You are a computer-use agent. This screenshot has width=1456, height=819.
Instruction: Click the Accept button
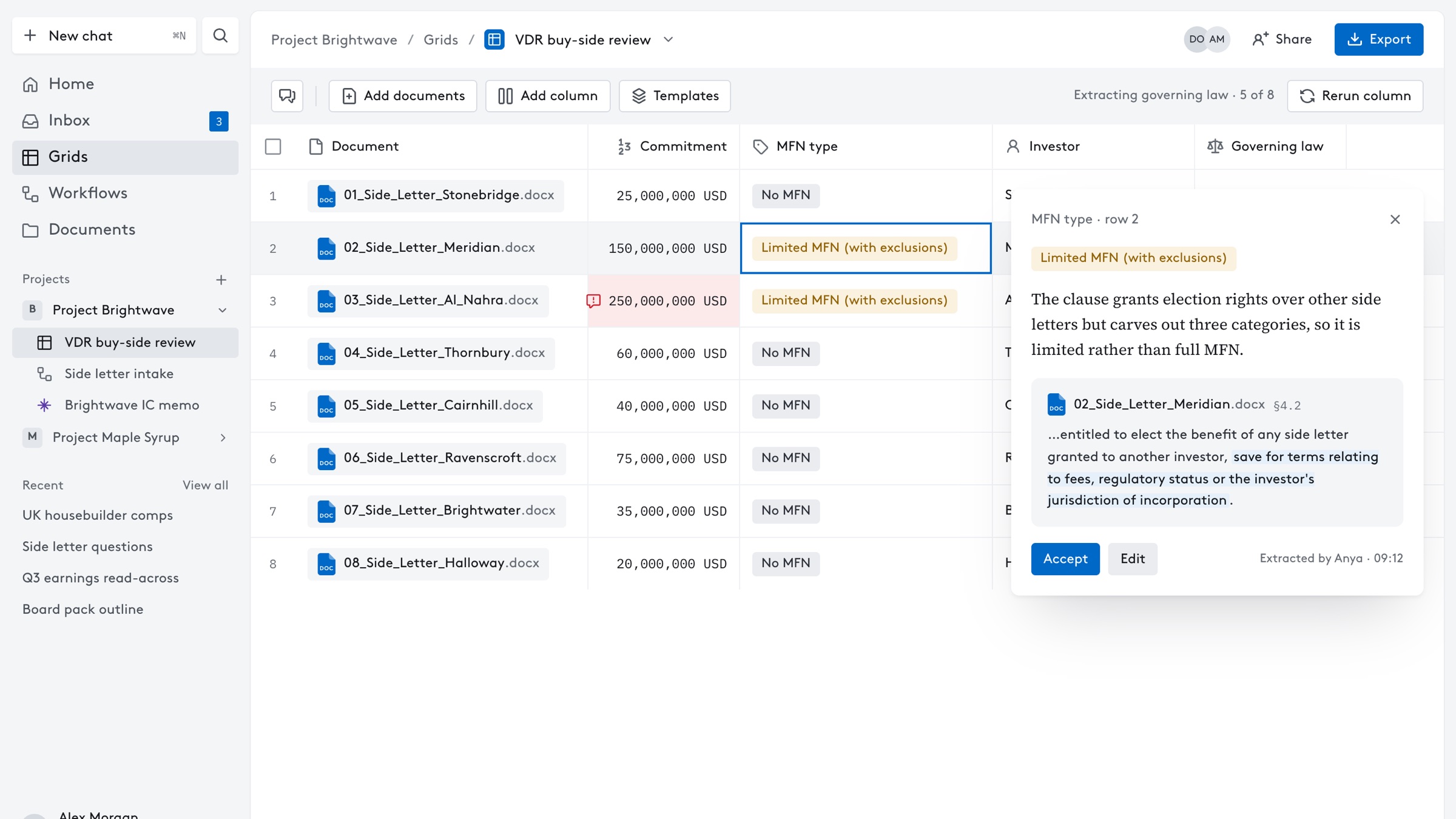[x=1065, y=559]
